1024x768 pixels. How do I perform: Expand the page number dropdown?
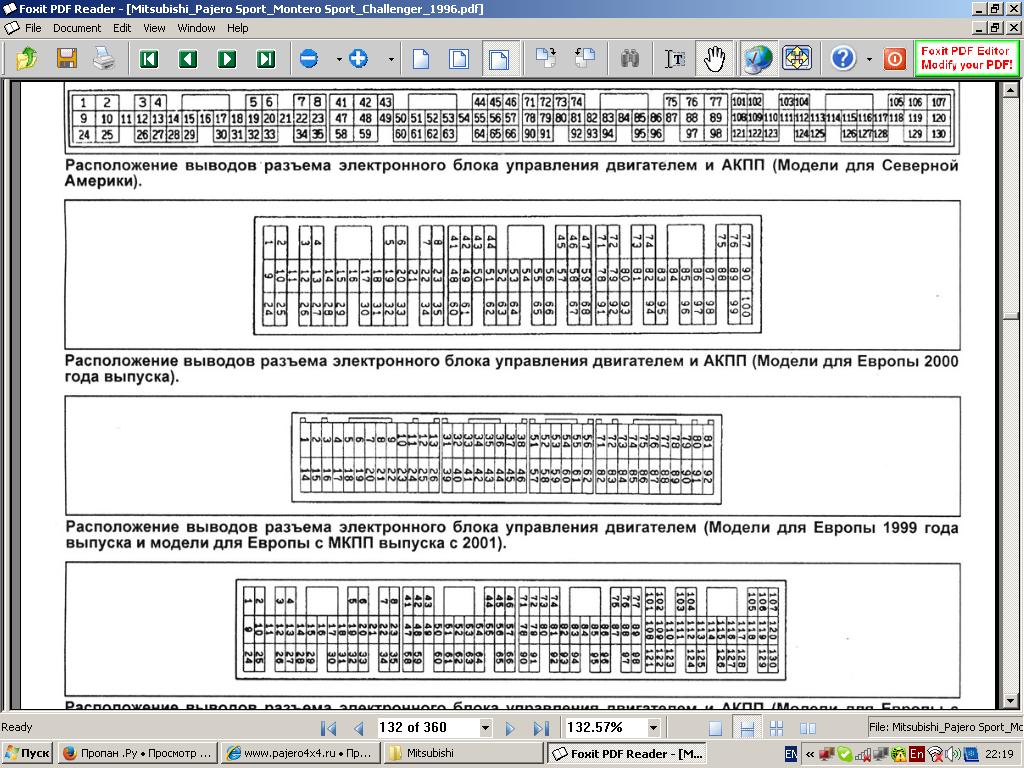(486, 728)
